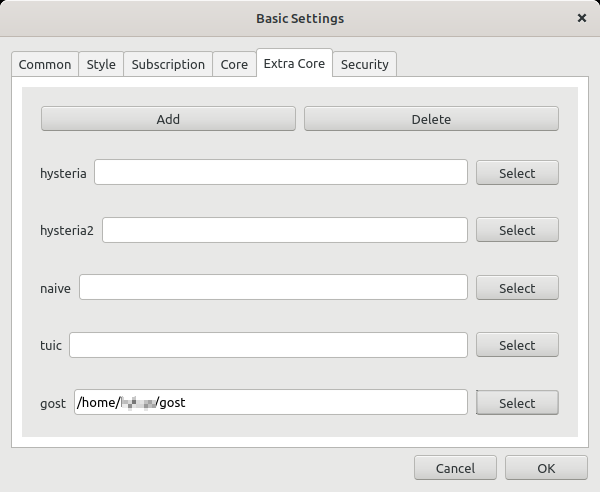Click Select for the hysteria2 core

[x=517, y=230]
